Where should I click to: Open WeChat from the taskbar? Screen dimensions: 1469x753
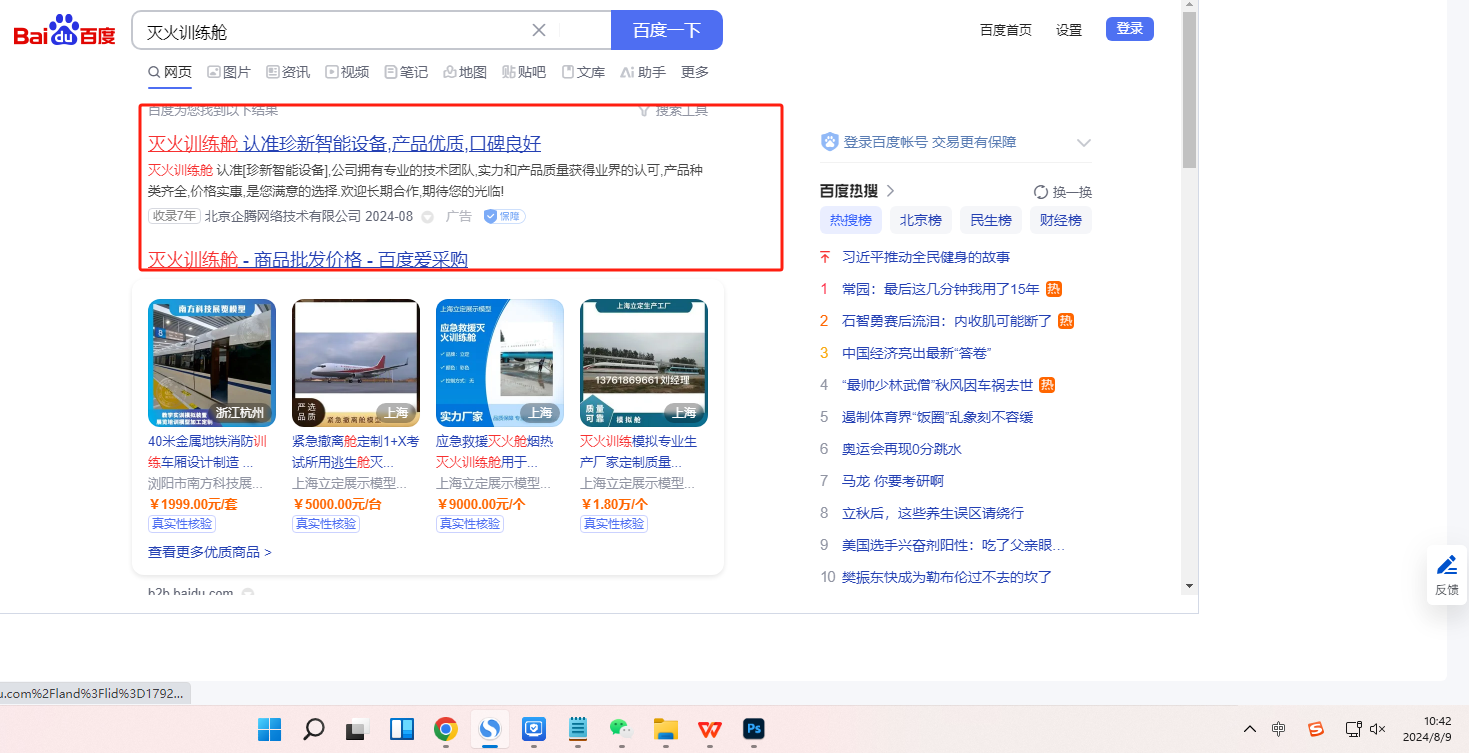pyautogui.click(x=621, y=729)
